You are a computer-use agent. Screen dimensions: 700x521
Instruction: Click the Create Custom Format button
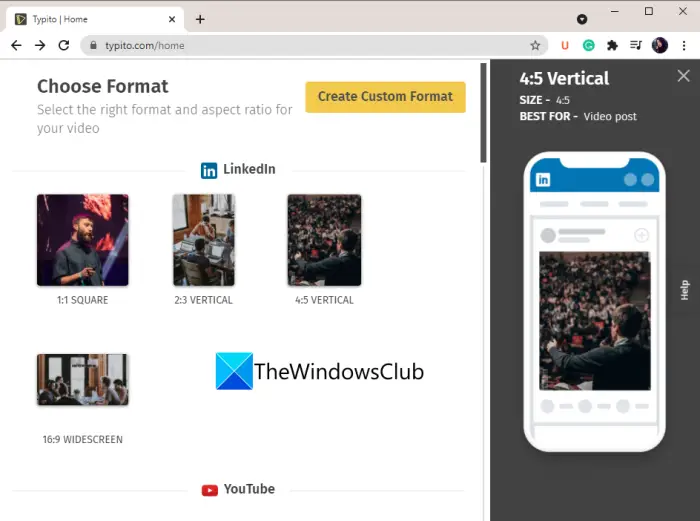(385, 97)
